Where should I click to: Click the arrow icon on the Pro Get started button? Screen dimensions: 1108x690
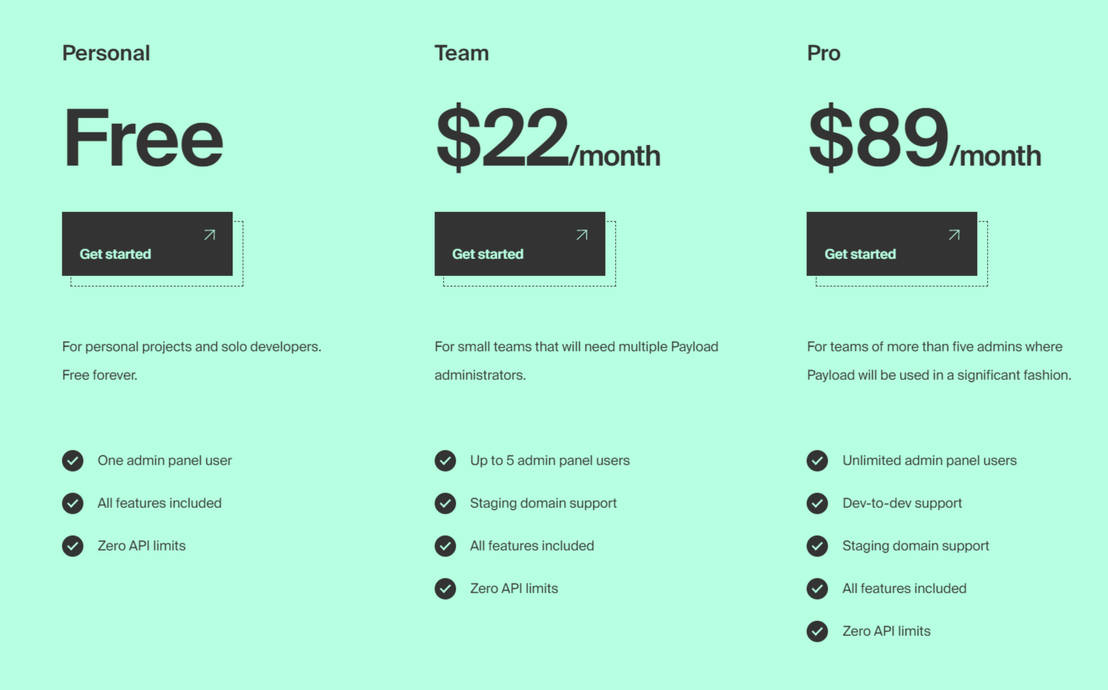(x=953, y=234)
